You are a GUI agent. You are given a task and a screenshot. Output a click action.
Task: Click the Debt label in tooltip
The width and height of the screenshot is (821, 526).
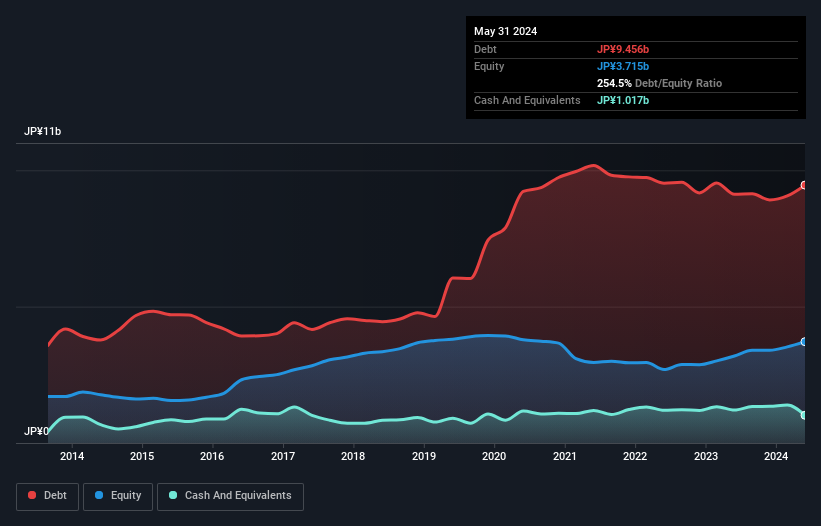pos(485,49)
